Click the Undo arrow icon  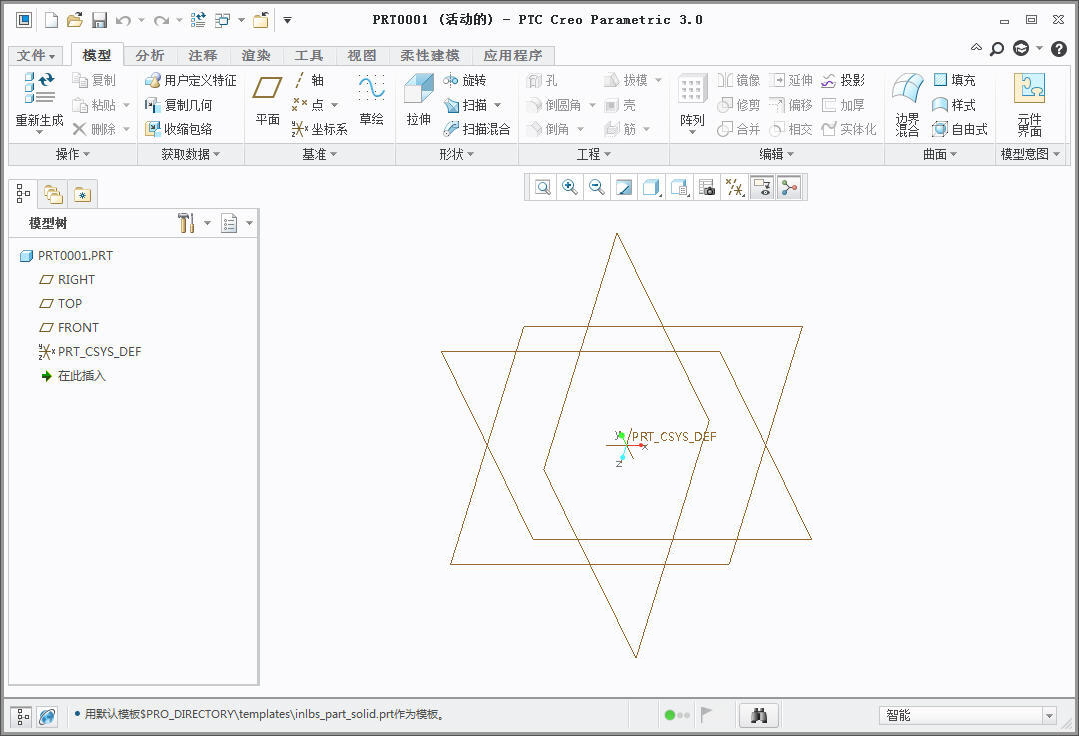click(123, 21)
